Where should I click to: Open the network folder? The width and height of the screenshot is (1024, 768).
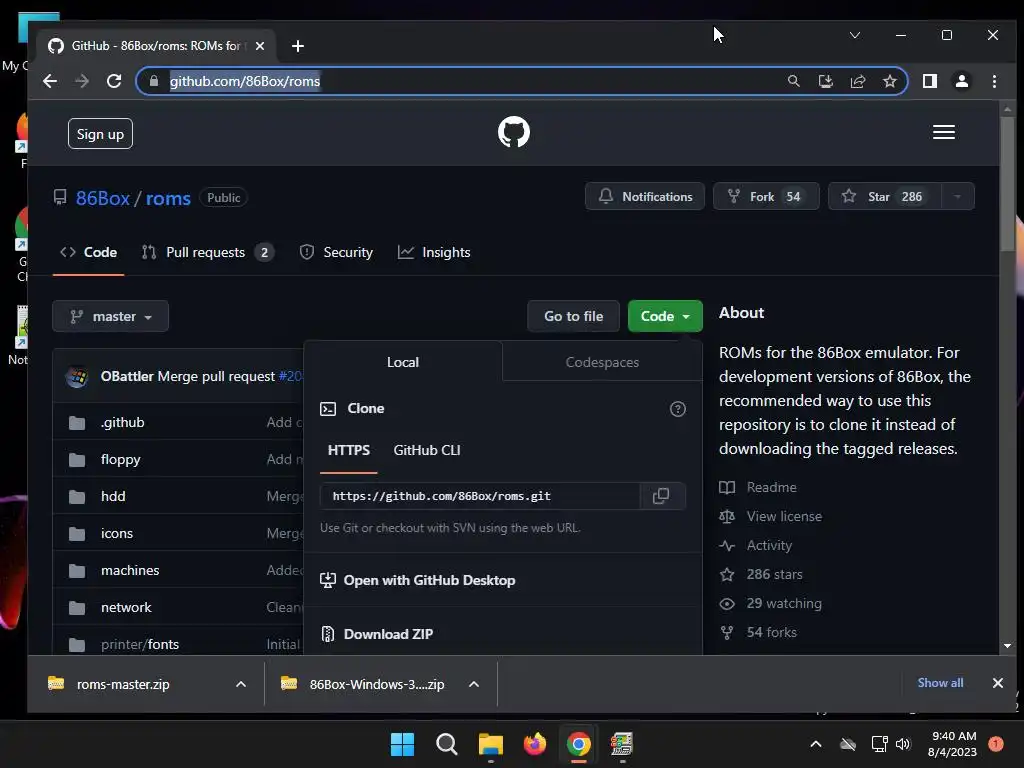tap(126, 608)
